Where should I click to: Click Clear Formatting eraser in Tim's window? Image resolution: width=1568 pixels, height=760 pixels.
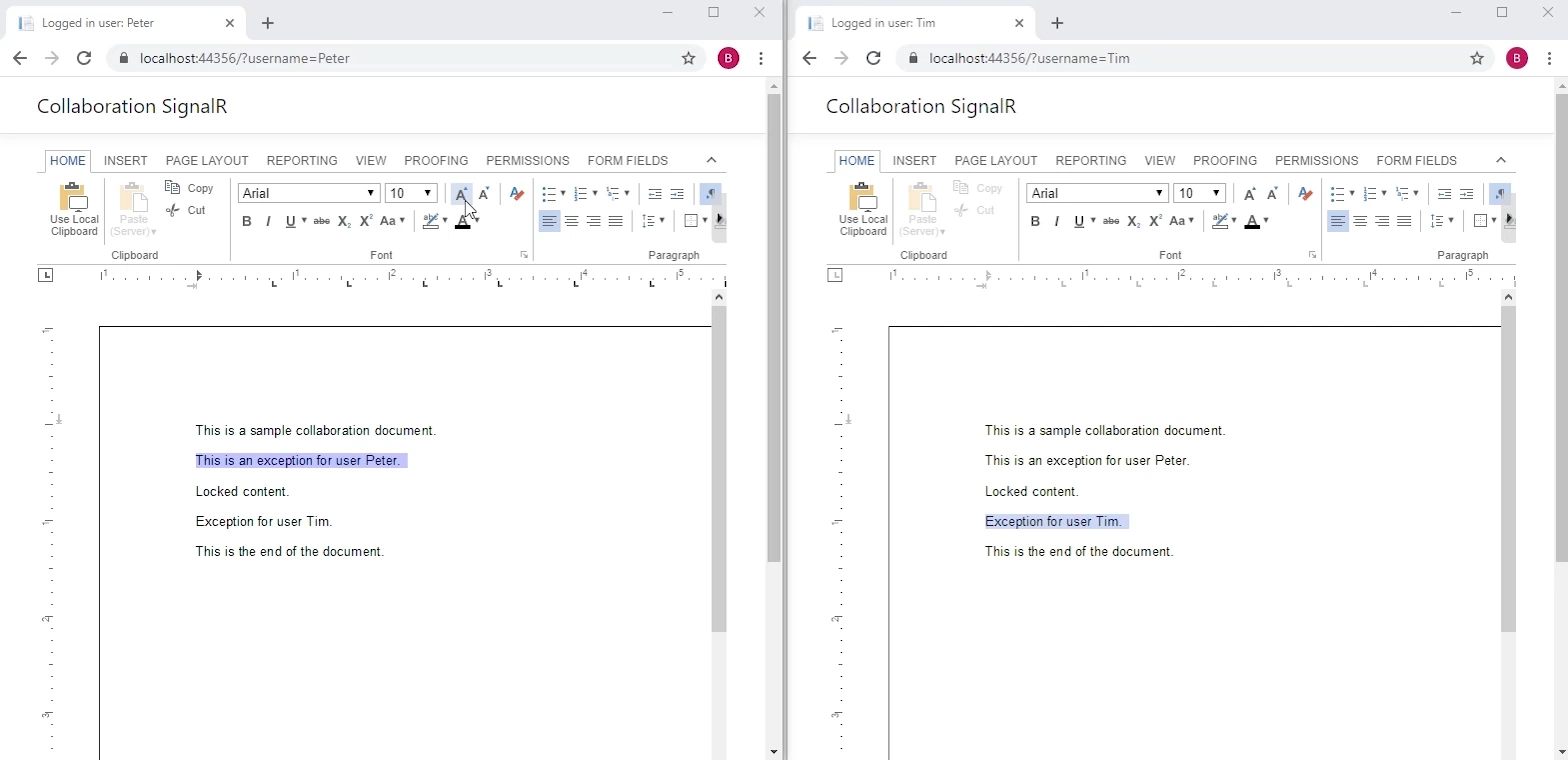tap(1305, 193)
